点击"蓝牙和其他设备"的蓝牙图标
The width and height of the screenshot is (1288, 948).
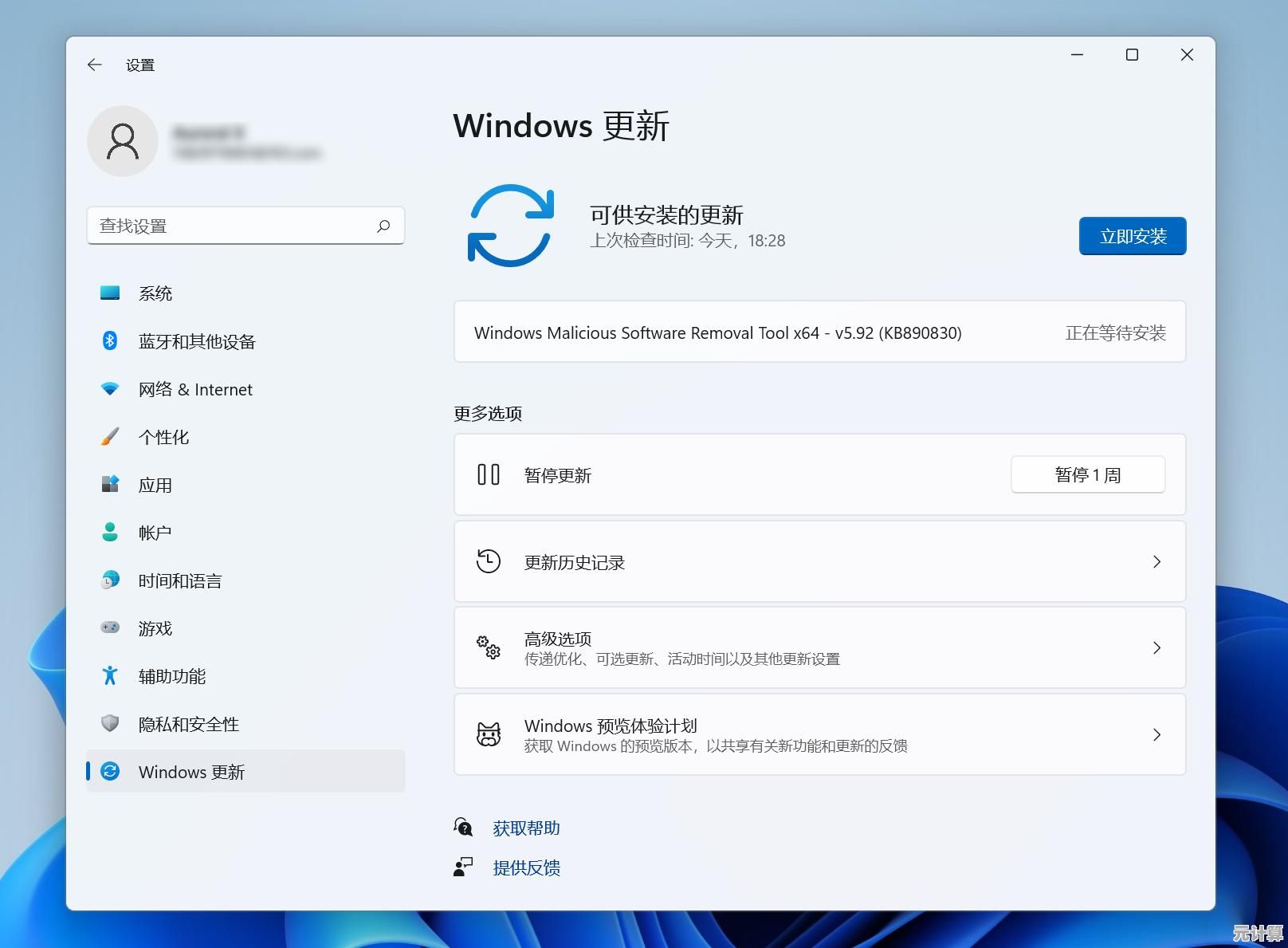click(x=111, y=341)
